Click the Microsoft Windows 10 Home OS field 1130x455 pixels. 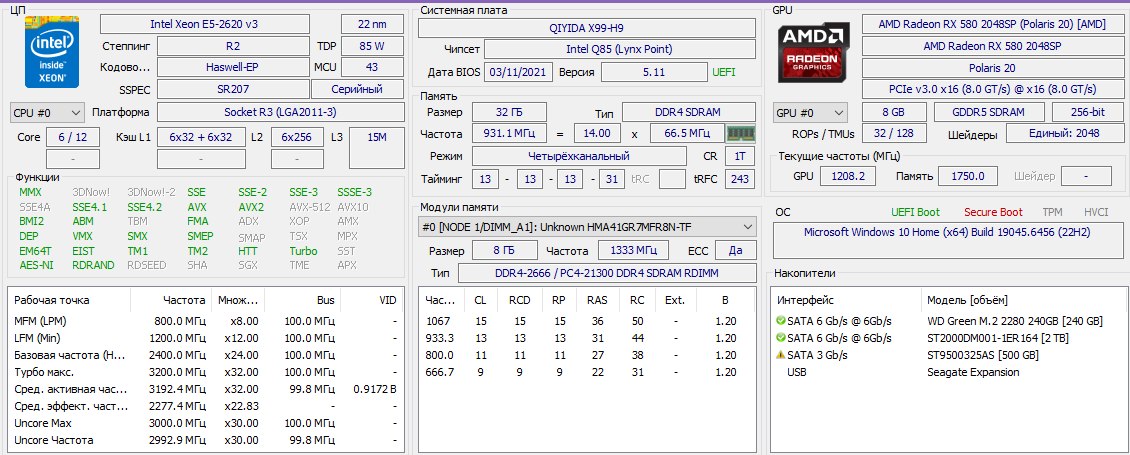point(945,232)
